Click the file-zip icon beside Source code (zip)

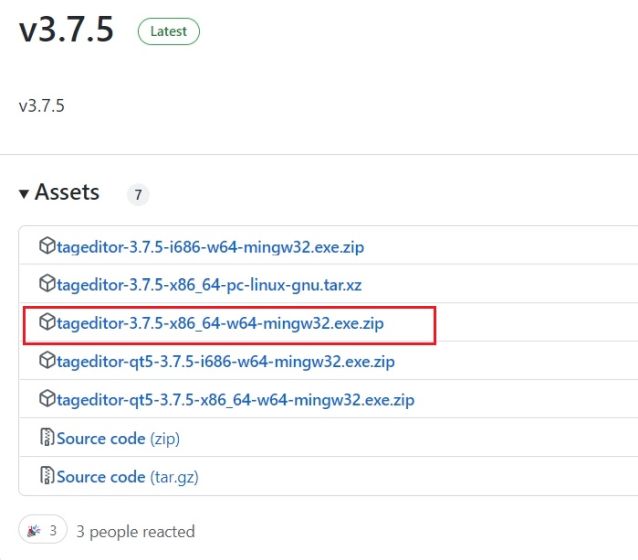[x=47, y=438]
